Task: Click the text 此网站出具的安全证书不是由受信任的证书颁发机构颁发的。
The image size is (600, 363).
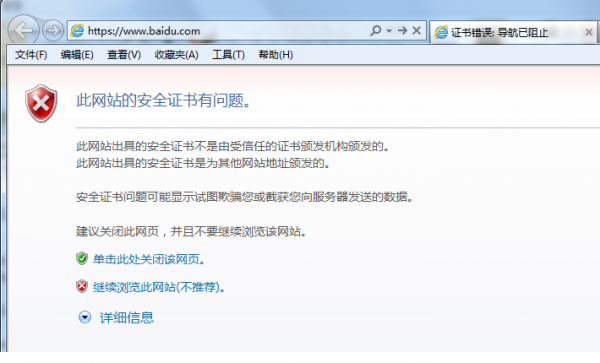Action: tap(232, 146)
